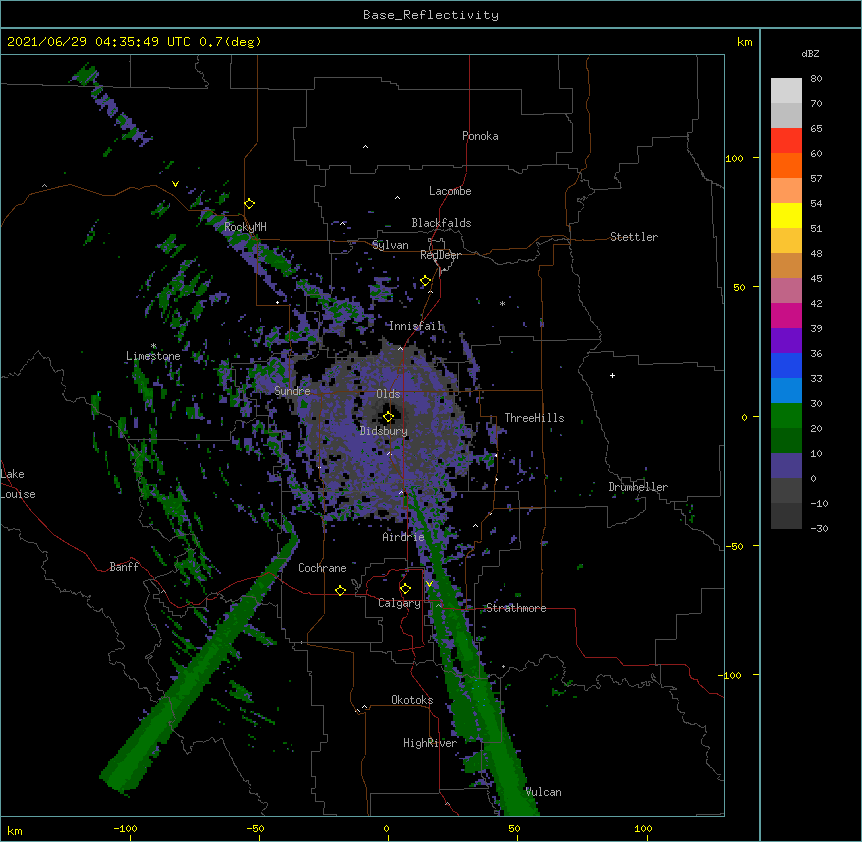Click the Innisfail city label

pyautogui.click(x=415, y=326)
